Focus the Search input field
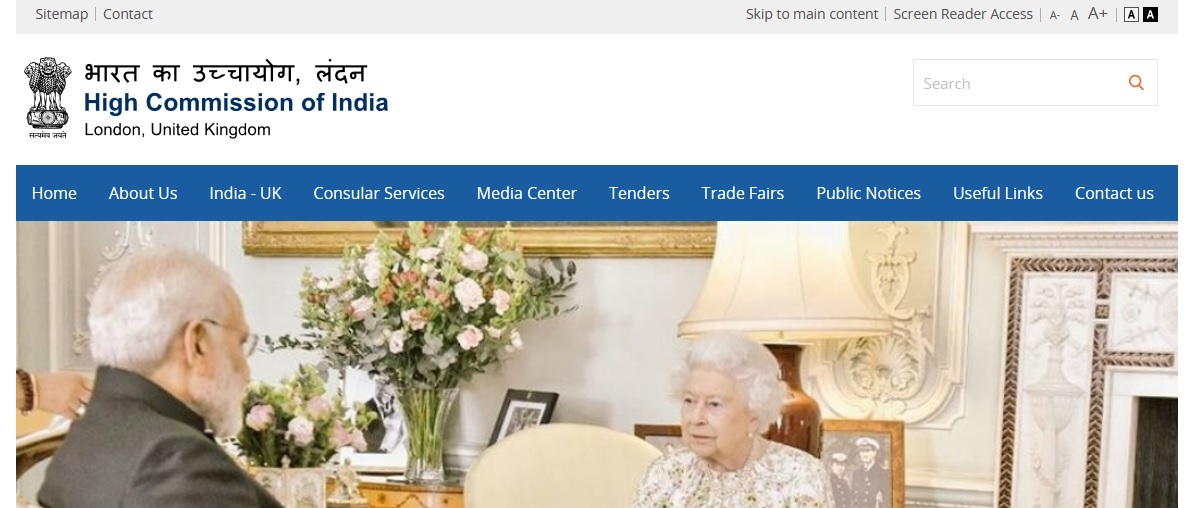Viewport: 1191px width, 508px height. tap(1018, 83)
